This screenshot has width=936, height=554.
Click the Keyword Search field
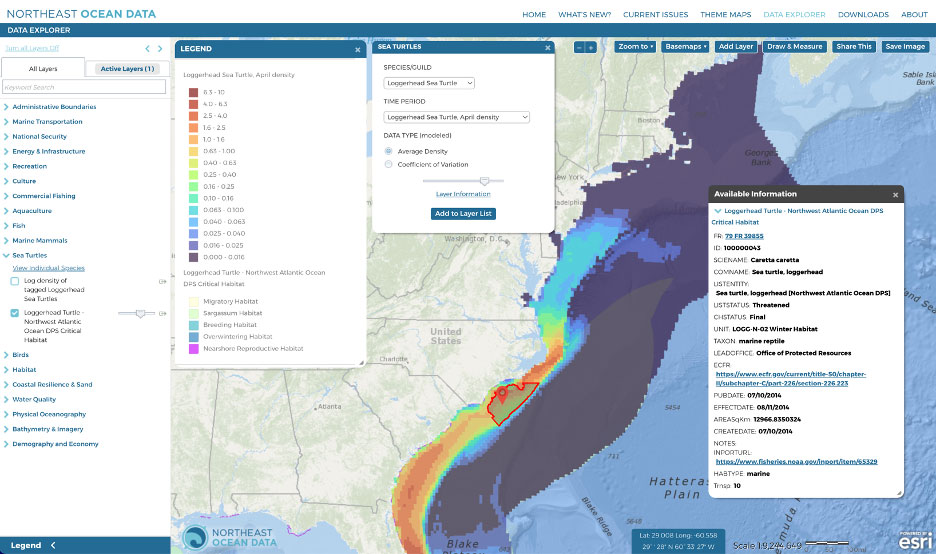84,87
